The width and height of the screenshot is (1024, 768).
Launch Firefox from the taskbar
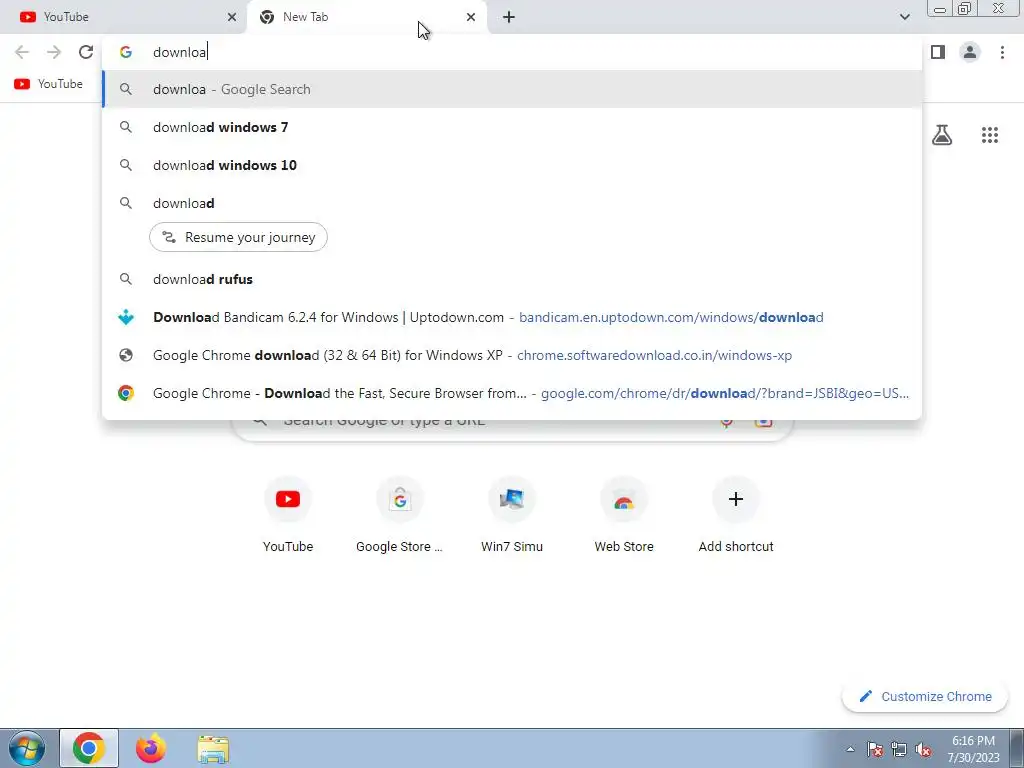pos(151,748)
